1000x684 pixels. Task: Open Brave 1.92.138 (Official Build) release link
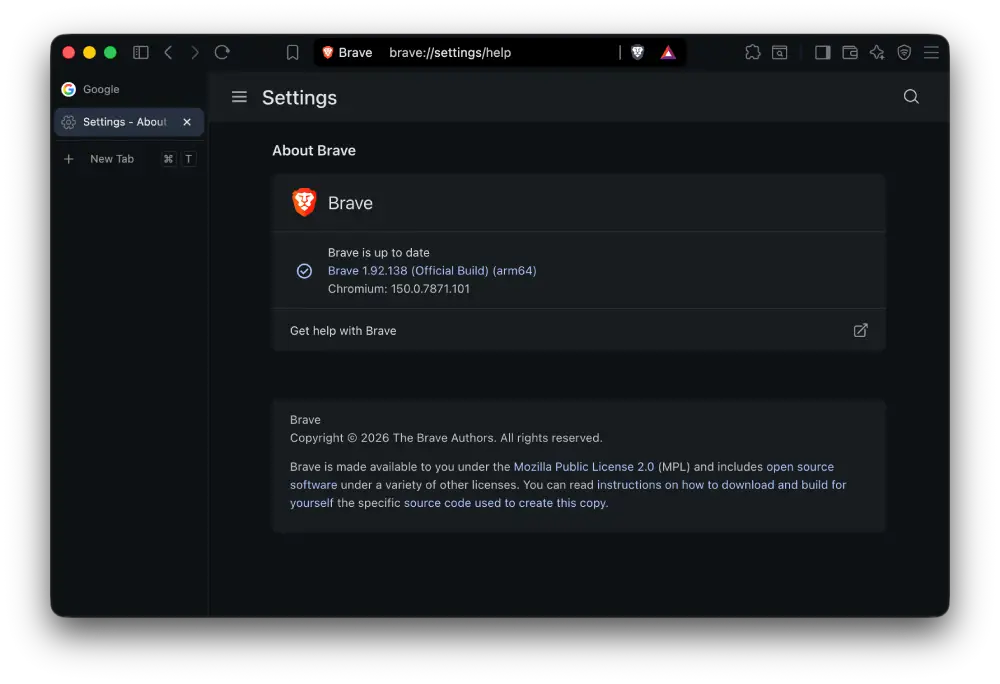tap(432, 271)
